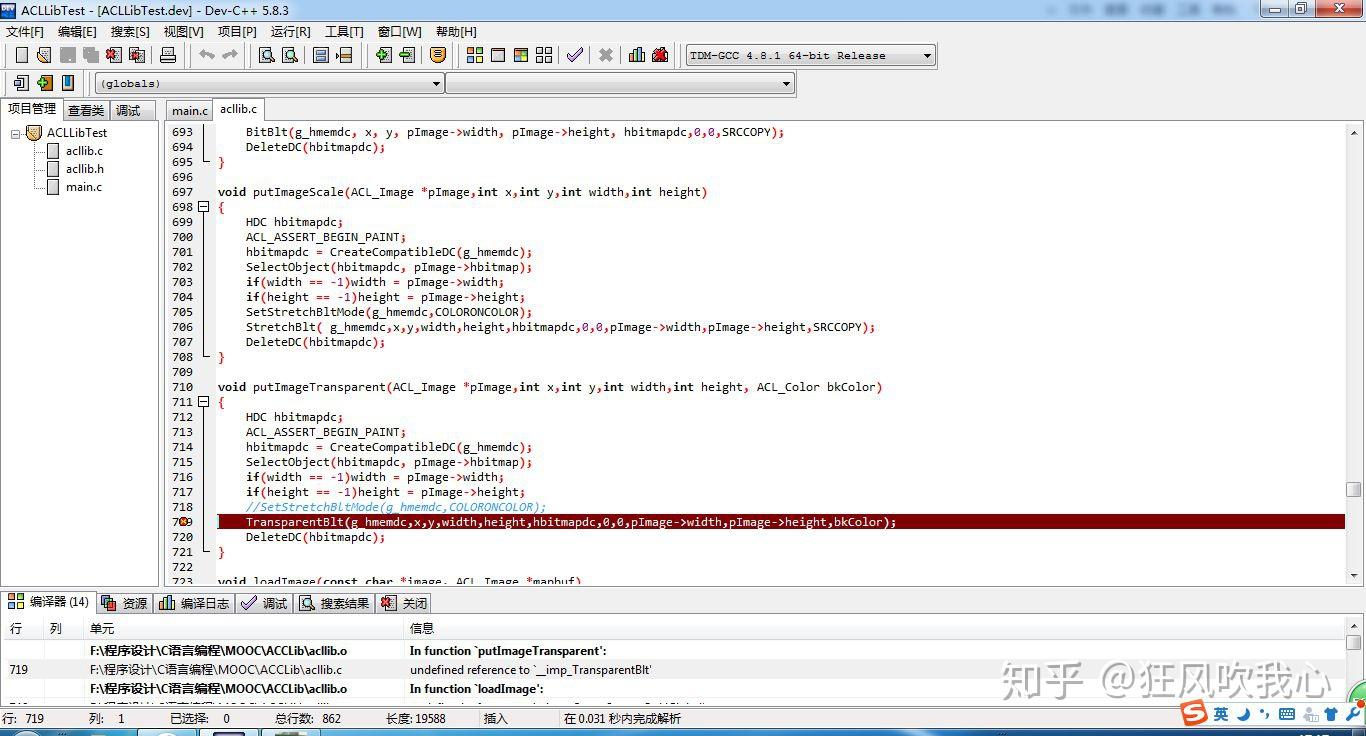Click first icon in second toolbar row
Viewport: 1366px width, 736px height.
21,83
